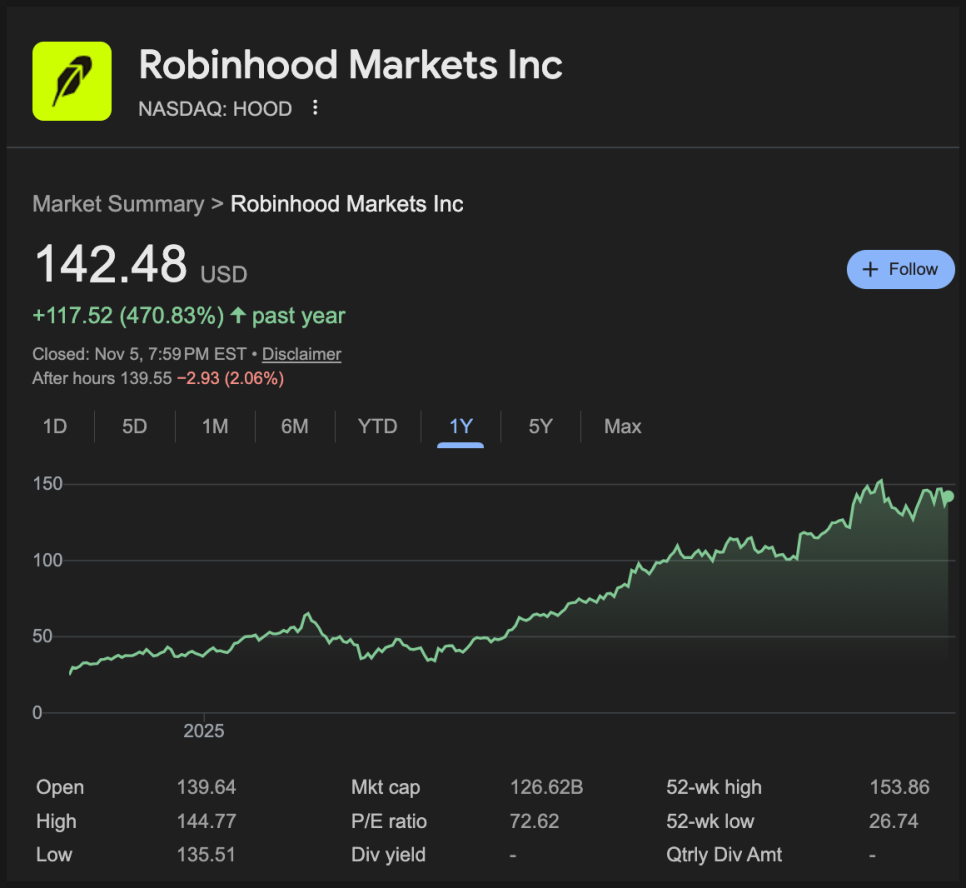Follow Robinhood Markets Inc stock
966x888 pixels.
click(901, 269)
